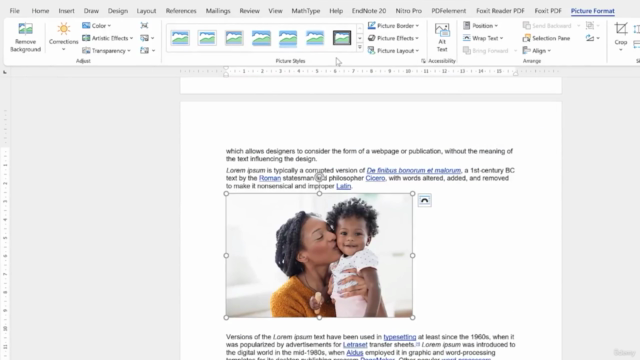Click the Crop tool icon
This screenshot has height=360, width=640.
tap(621, 29)
